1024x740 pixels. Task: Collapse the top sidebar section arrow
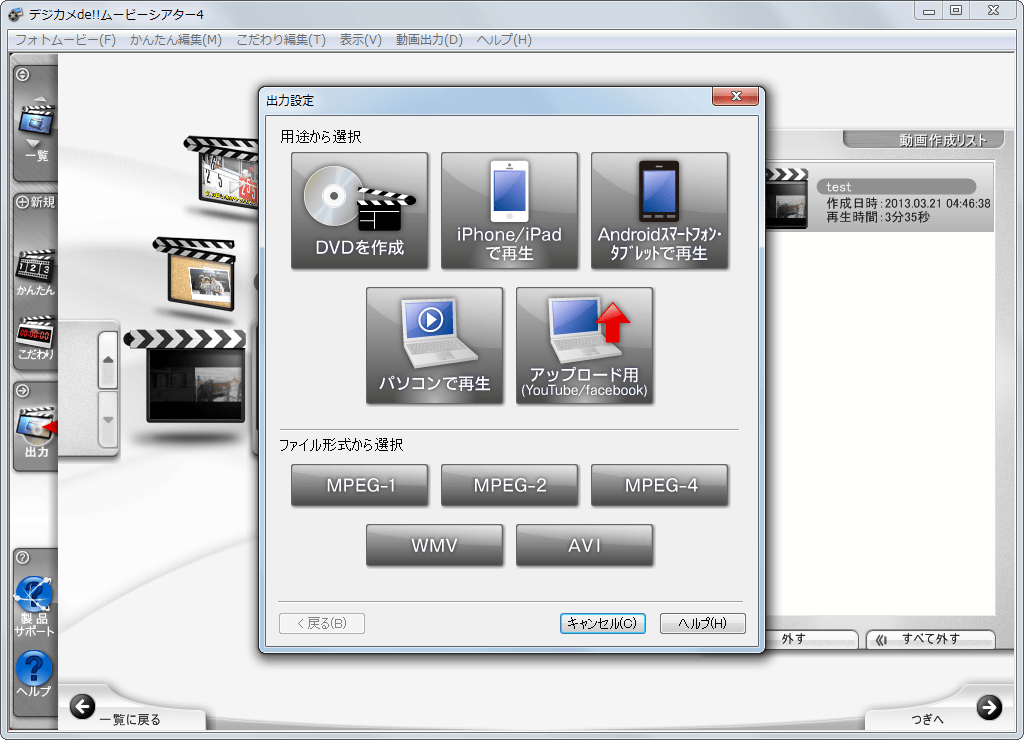23,74
